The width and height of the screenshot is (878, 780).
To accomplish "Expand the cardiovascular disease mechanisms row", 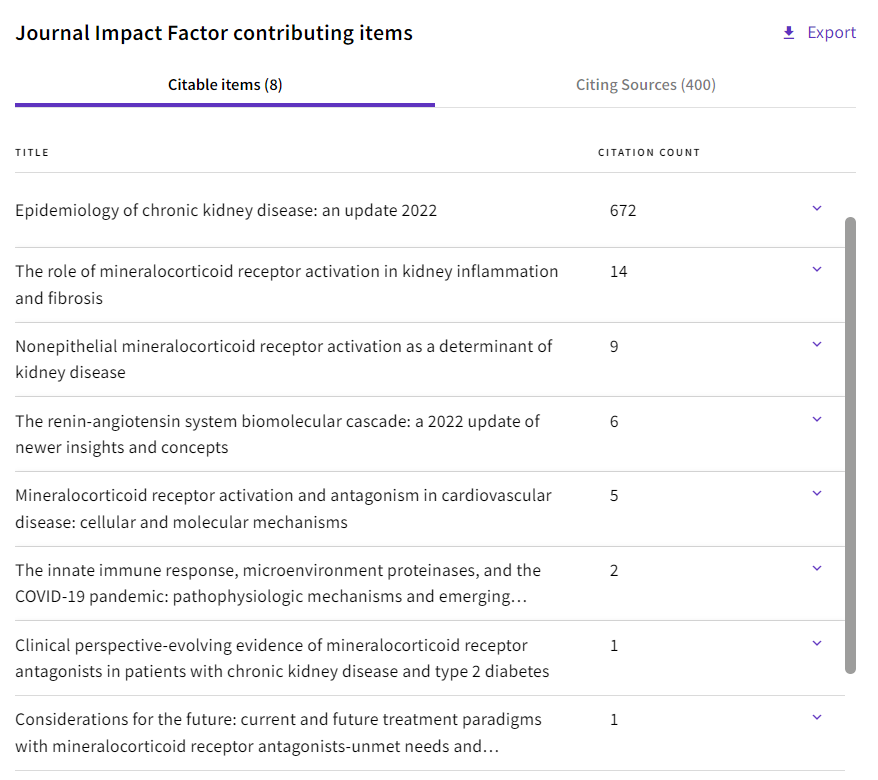I will (x=816, y=494).
